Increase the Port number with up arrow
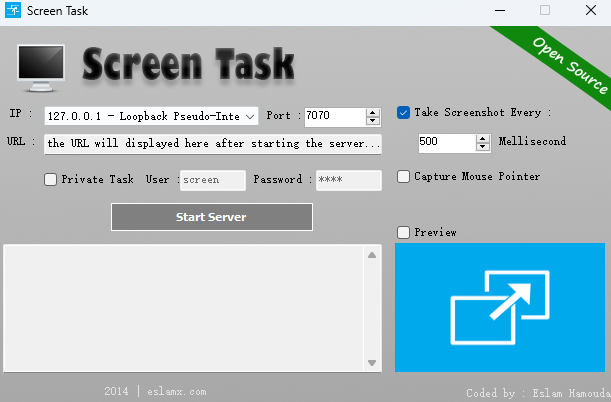Viewport: 611px width, 402px height. point(373,112)
